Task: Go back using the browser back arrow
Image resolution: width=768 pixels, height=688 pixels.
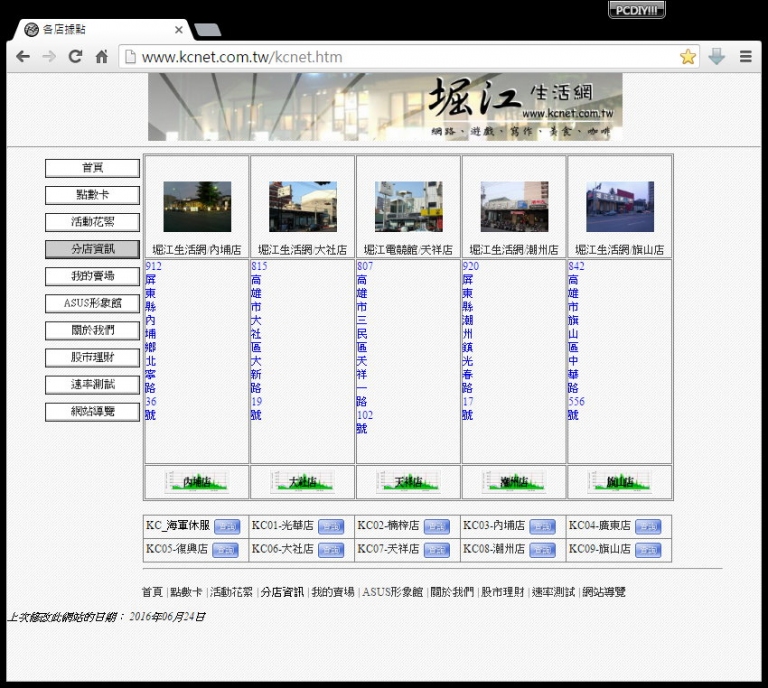Action: tap(23, 57)
